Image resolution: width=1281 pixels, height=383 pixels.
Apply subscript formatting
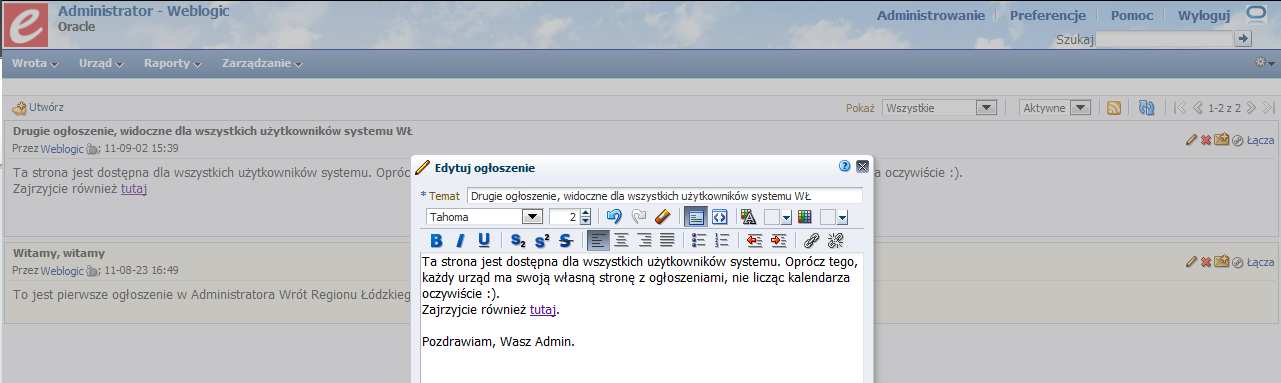(517, 240)
